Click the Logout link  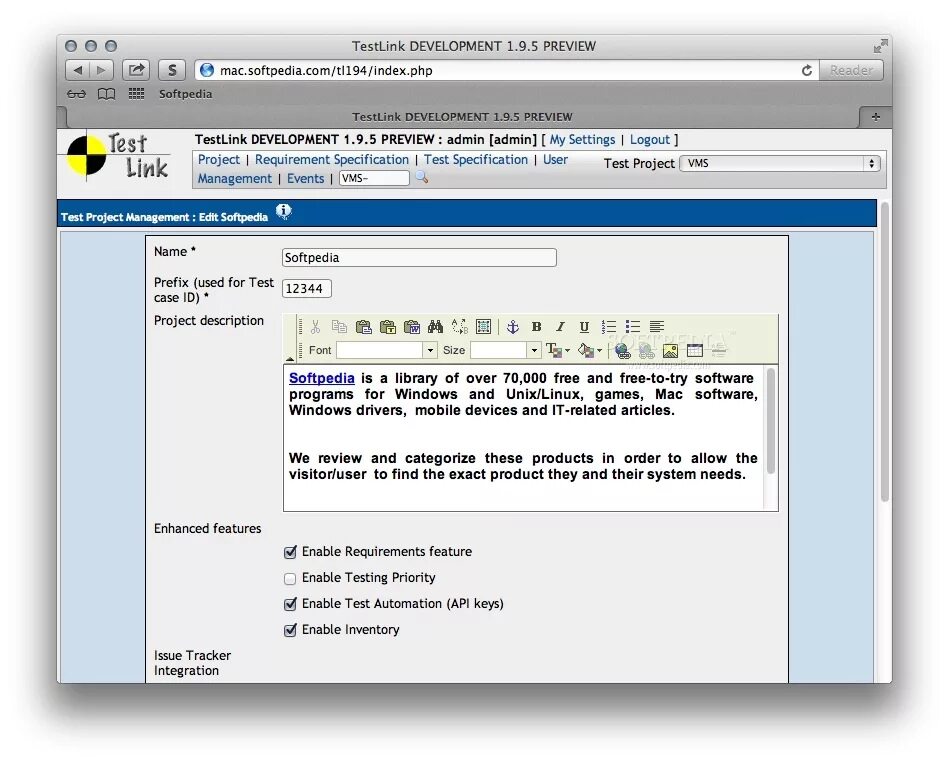[x=649, y=140]
